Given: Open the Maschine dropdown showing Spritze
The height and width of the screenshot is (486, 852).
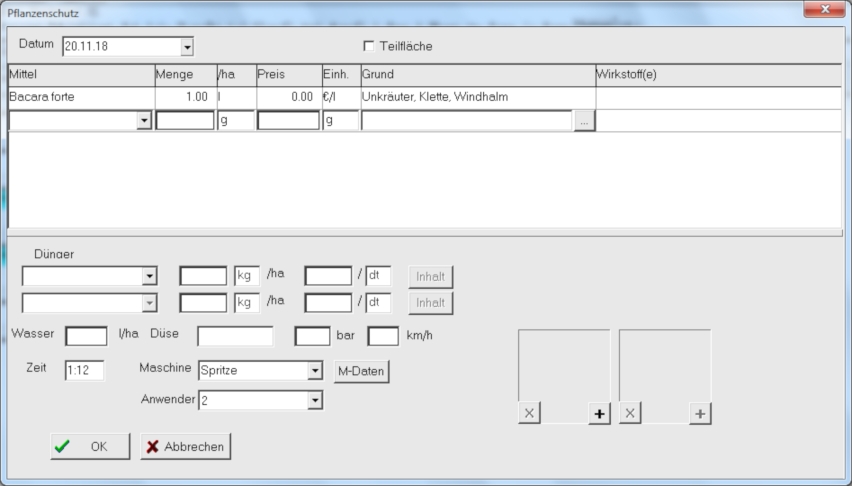Looking at the screenshot, I should (x=315, y=370).
